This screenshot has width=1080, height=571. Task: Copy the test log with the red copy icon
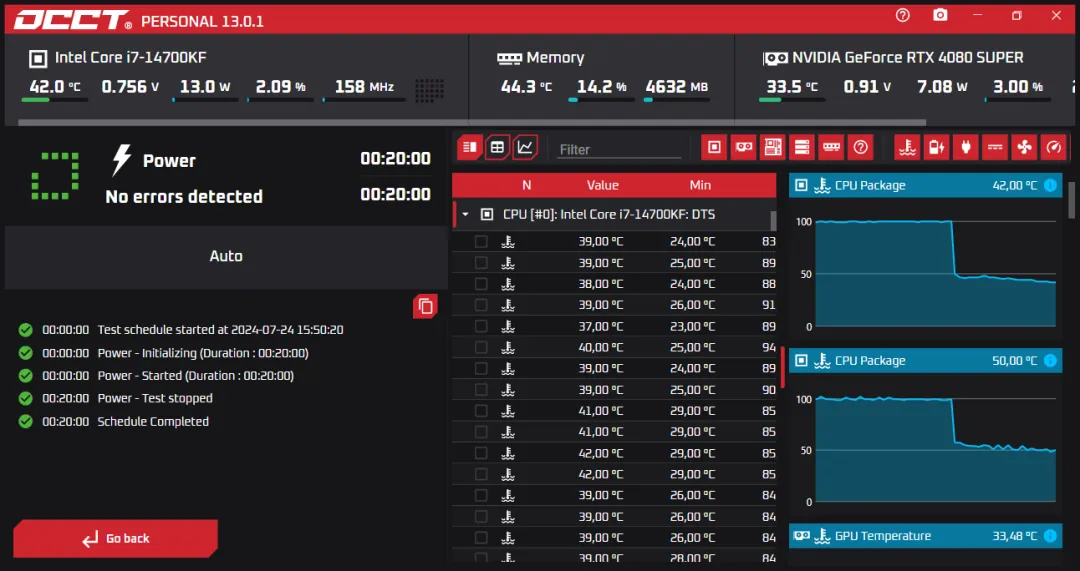[x=425, y=306]
